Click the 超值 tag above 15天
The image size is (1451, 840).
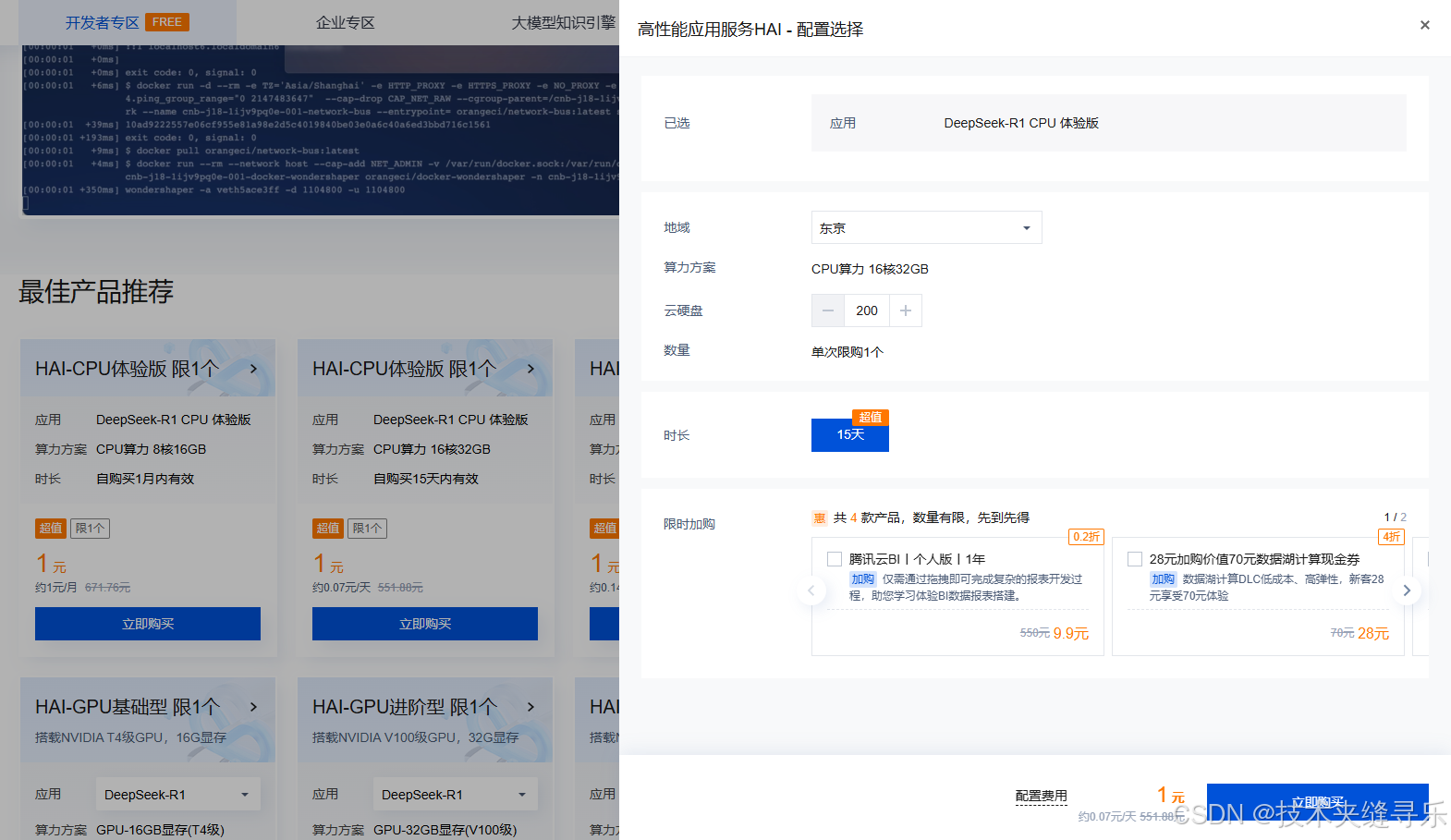870,418
